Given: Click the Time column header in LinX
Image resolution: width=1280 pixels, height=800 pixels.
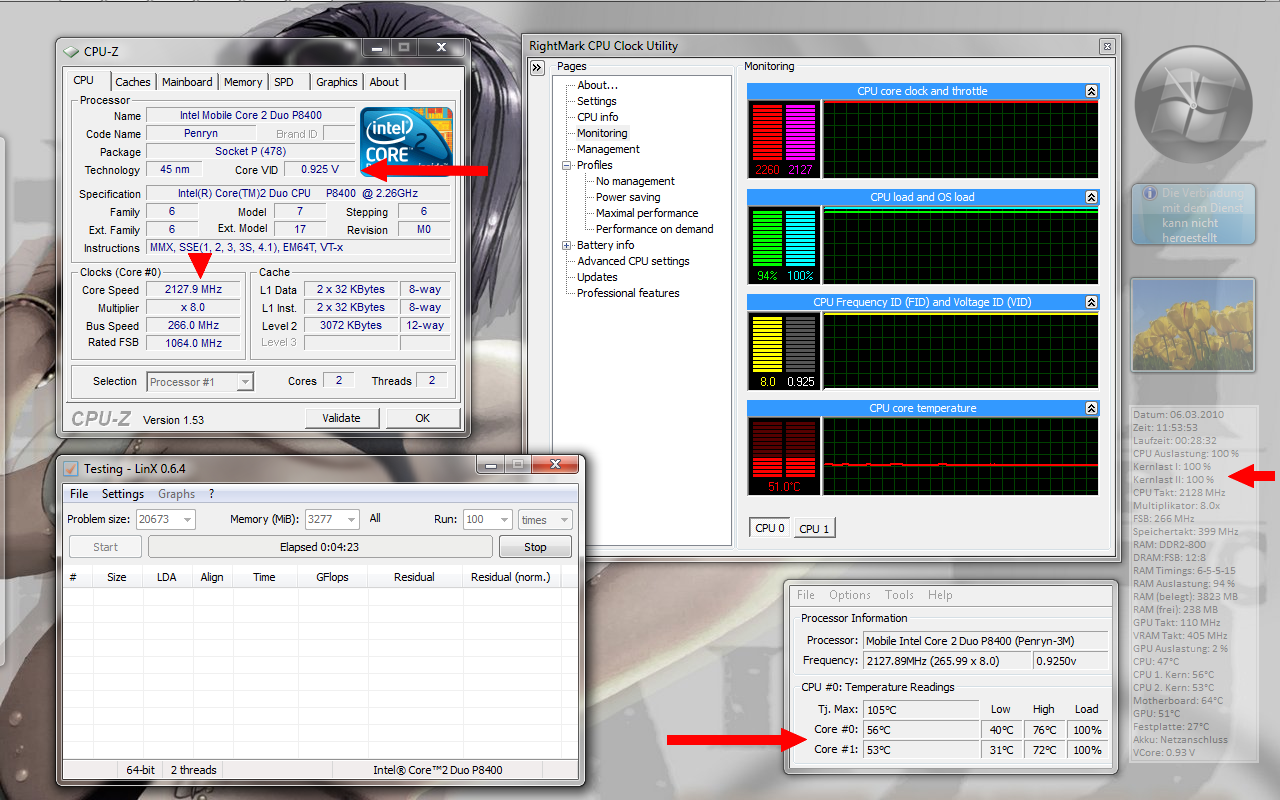Looking at the screenshot, I should [x=264, y=577].
